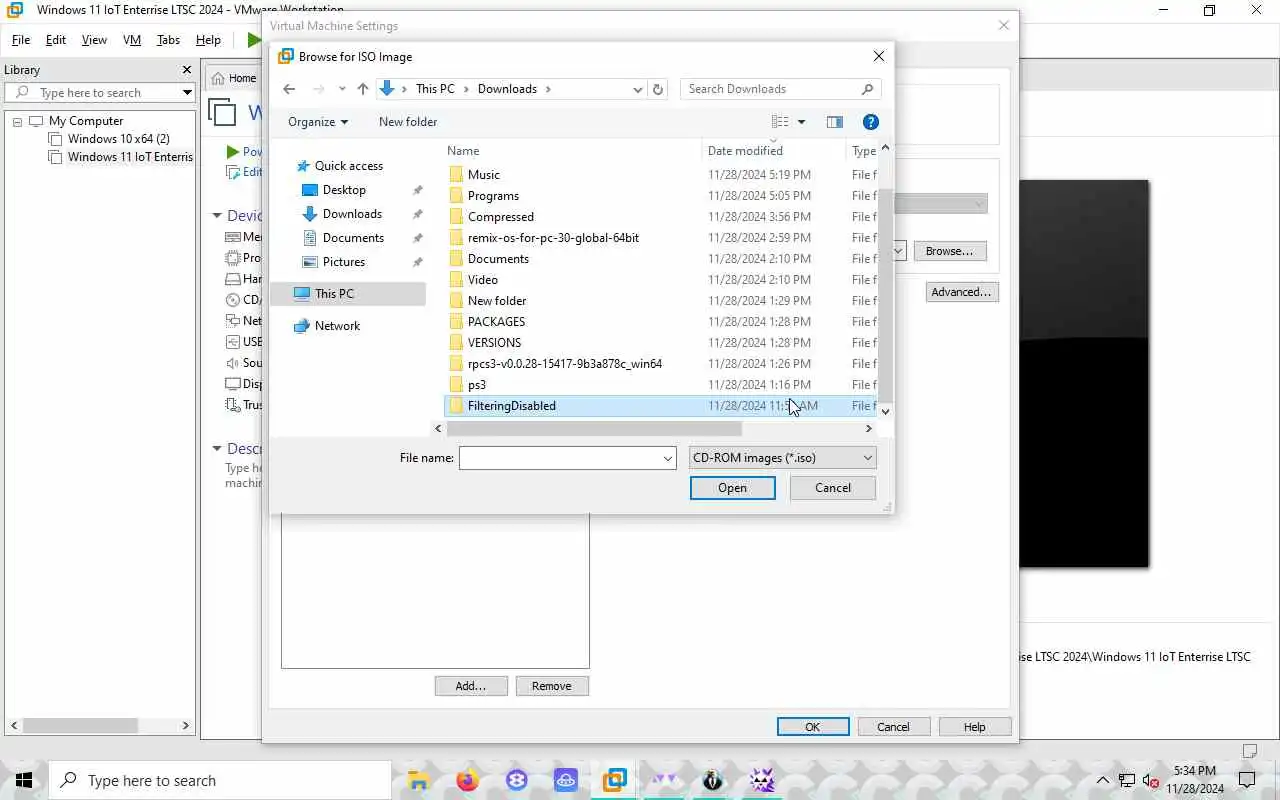This screenshot has width=1280, height=800.
Task: Collapse My Computer in VMware Library
Action: [x=17, y=121]
